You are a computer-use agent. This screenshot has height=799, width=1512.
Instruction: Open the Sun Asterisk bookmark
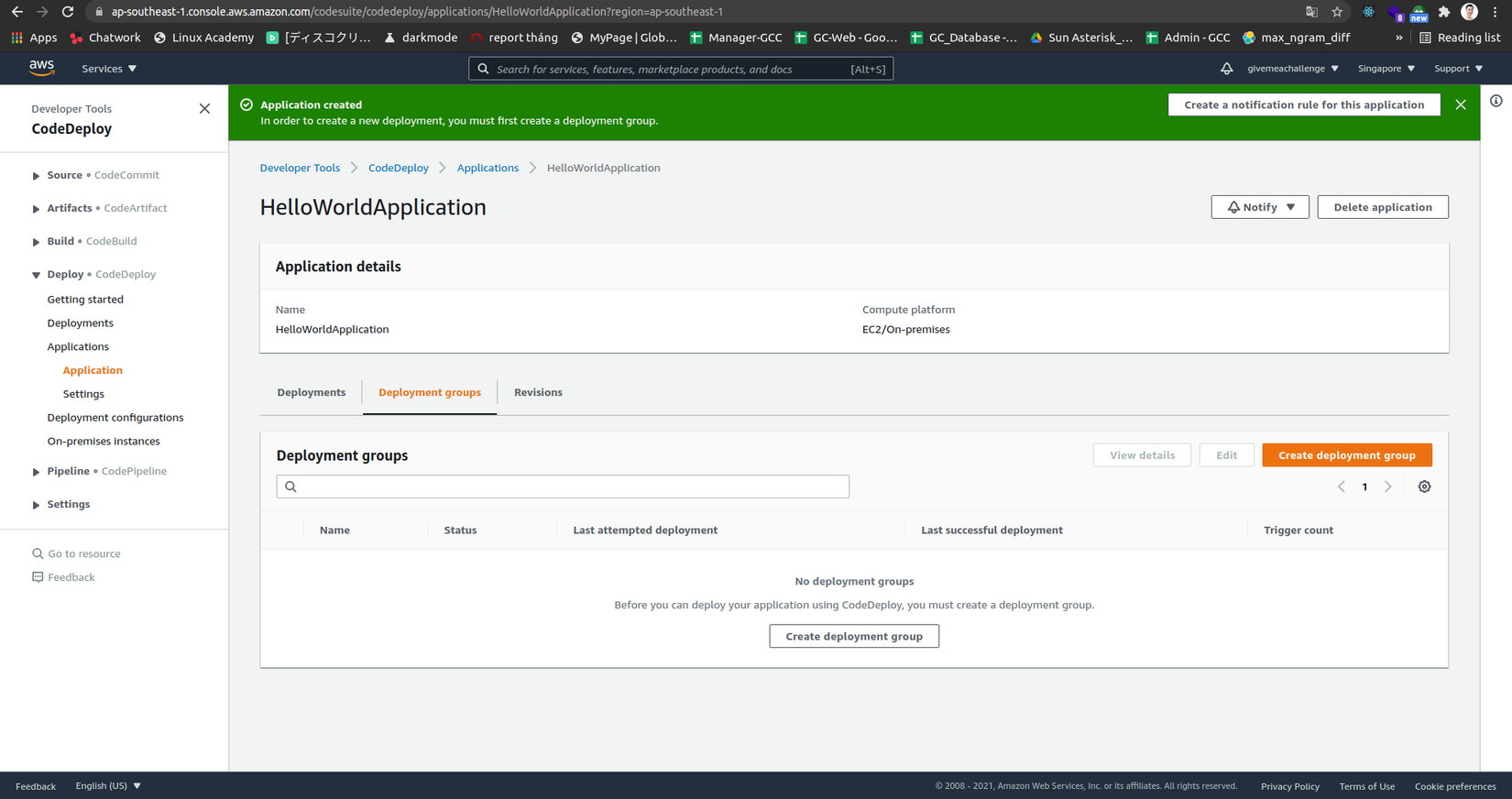[1081, 38]
